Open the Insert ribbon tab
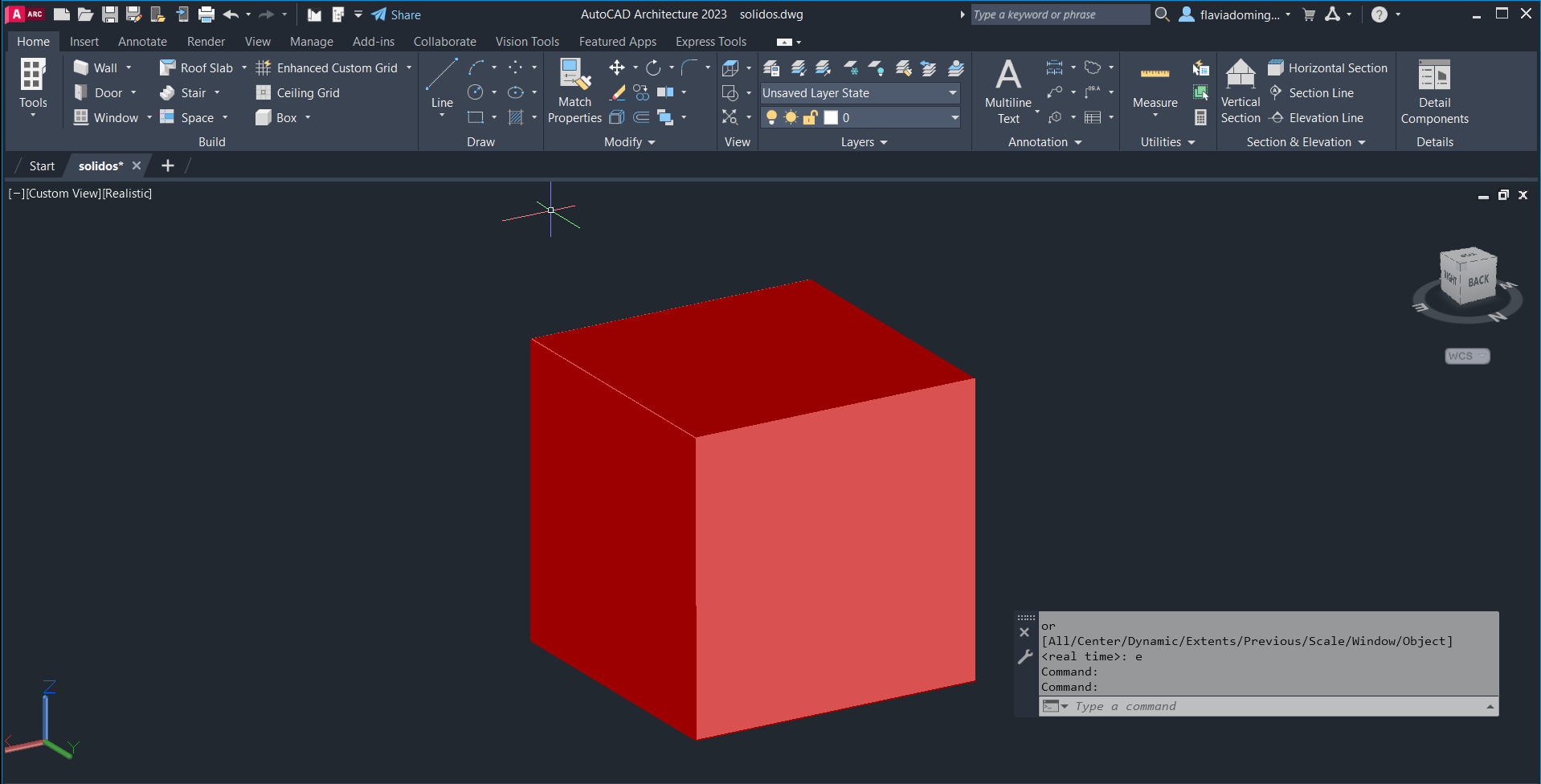The width and height of the screenshot is (1541, 784). (84, 42)
